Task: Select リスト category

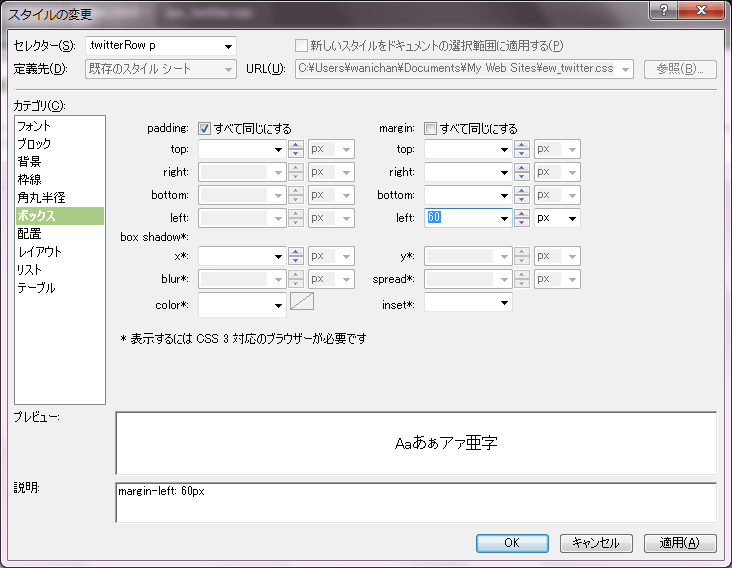Action: (x=60, y=270)
